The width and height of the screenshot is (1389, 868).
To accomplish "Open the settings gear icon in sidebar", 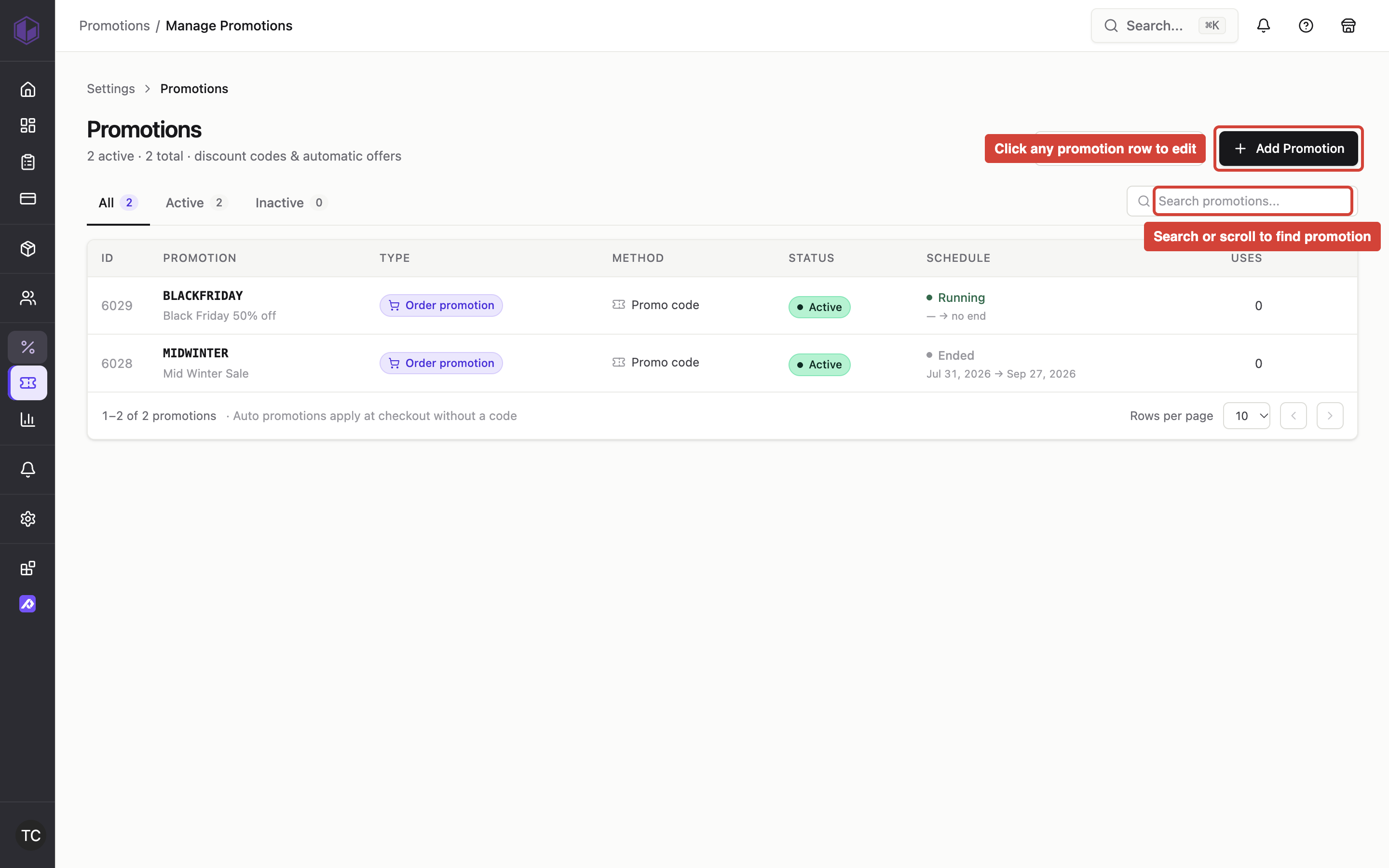I will point(27,519).
